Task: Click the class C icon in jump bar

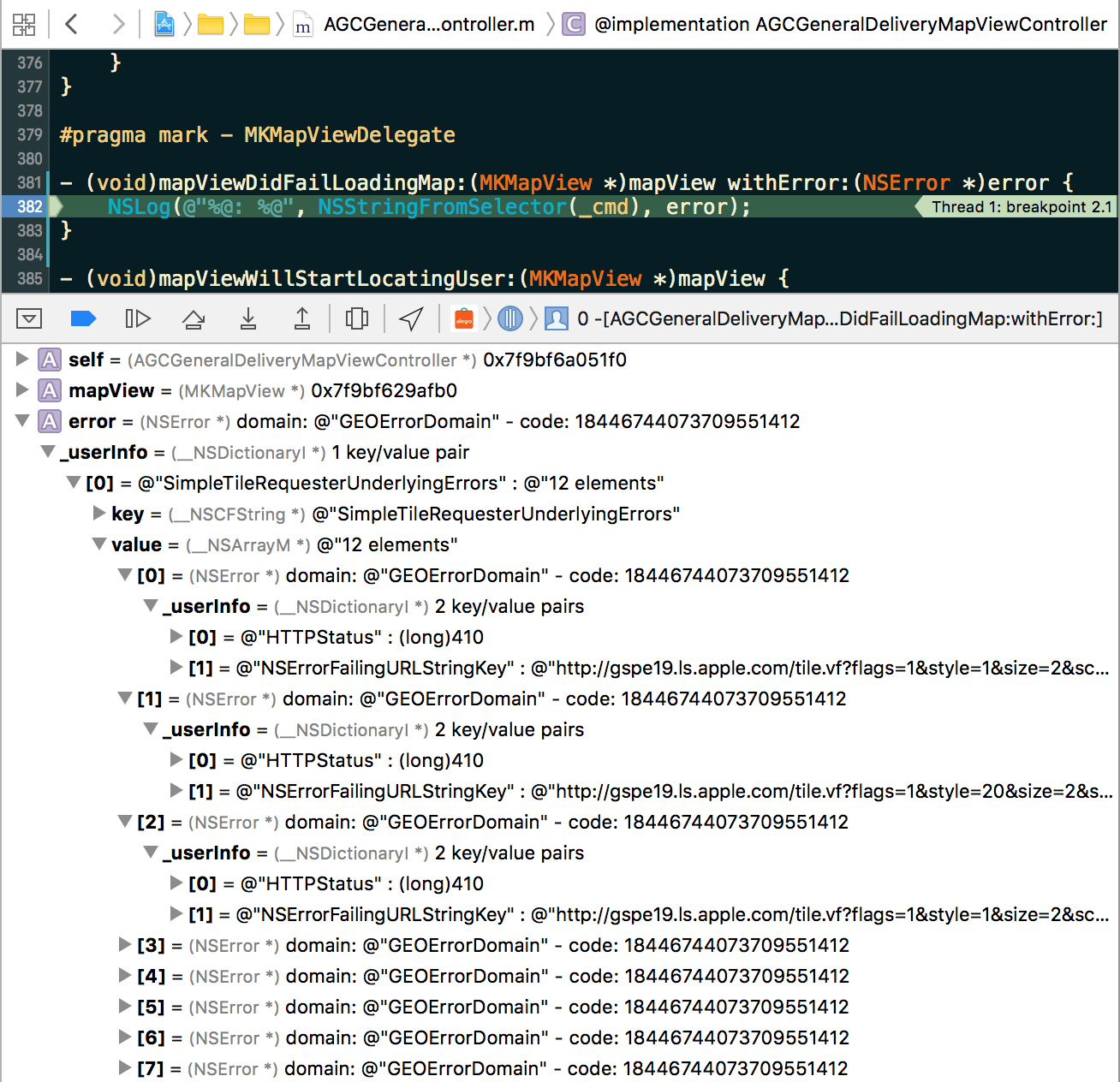Action: [x=574, y=24]
